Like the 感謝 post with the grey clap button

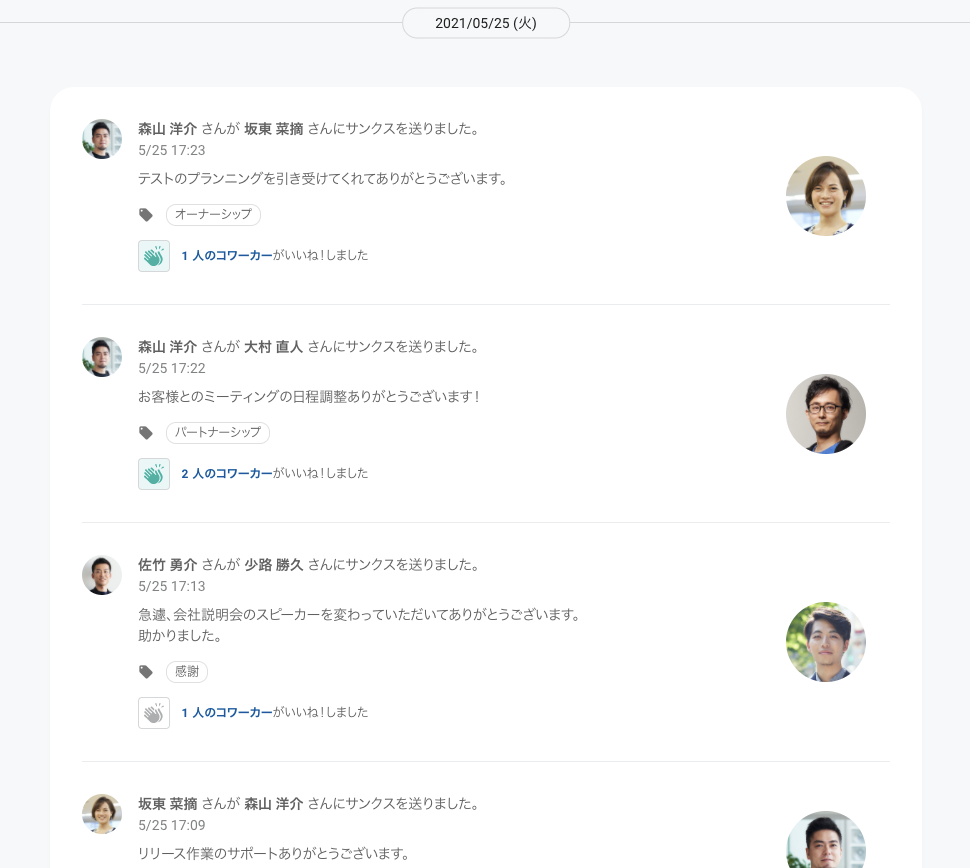coord(153,713)
